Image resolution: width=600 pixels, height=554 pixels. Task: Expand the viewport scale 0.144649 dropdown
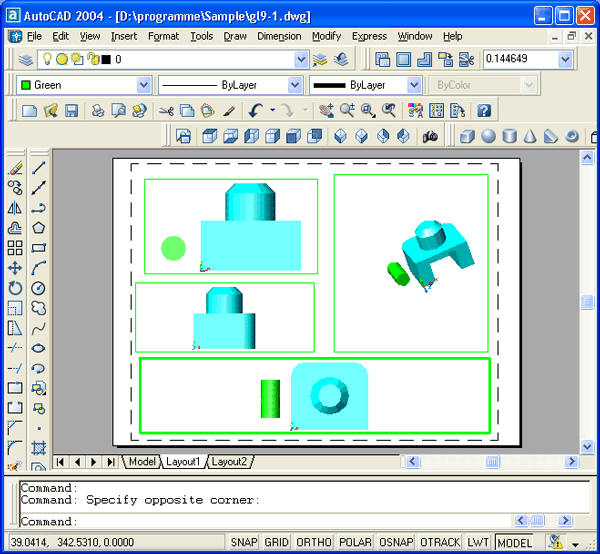[566, 60]
